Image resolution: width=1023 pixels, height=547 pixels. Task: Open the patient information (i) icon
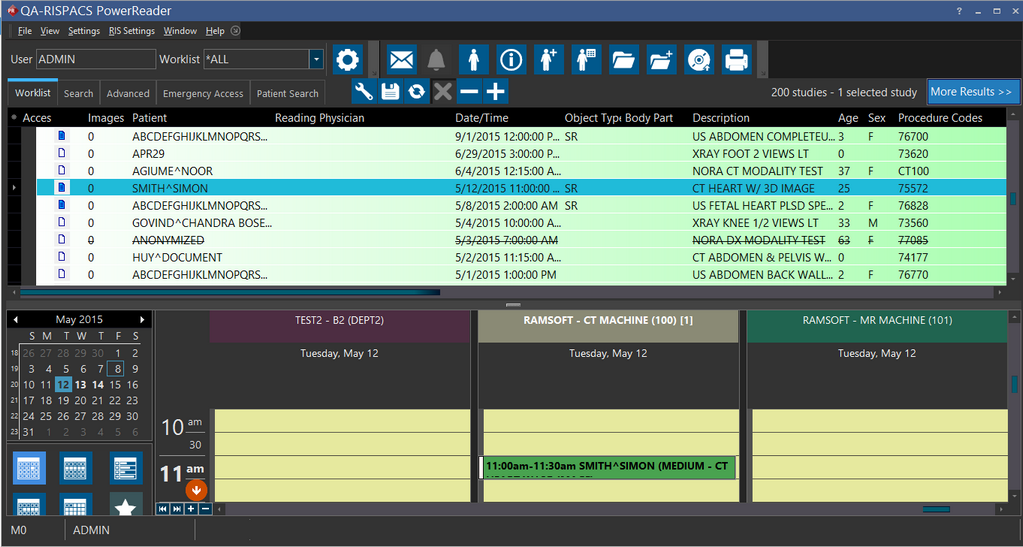[x=511, y=60]
